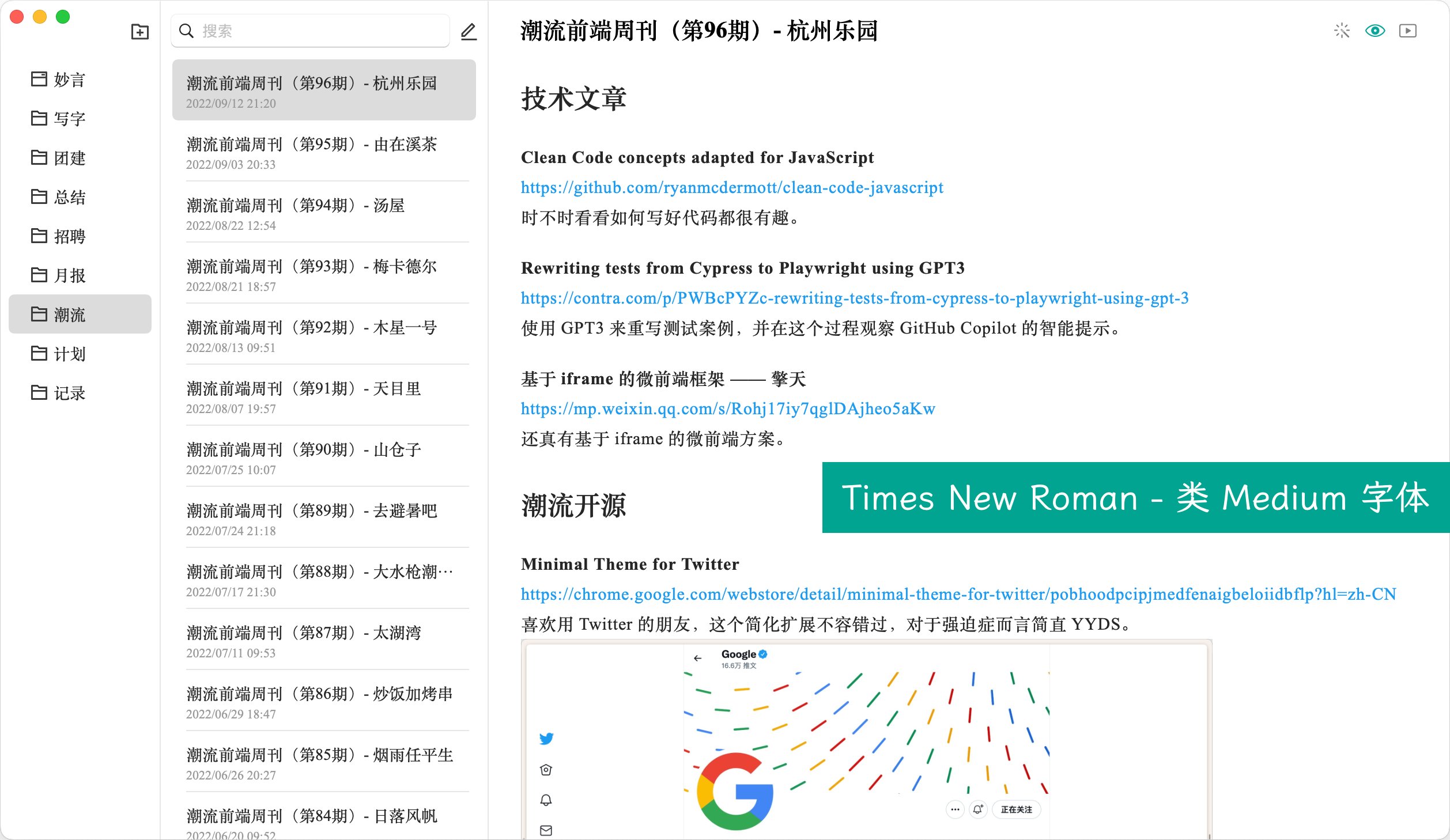The height and width of the screenshot is (840, 1450).
Task: Click the compose new note pencil icon
Action: (x=469, y=31)
